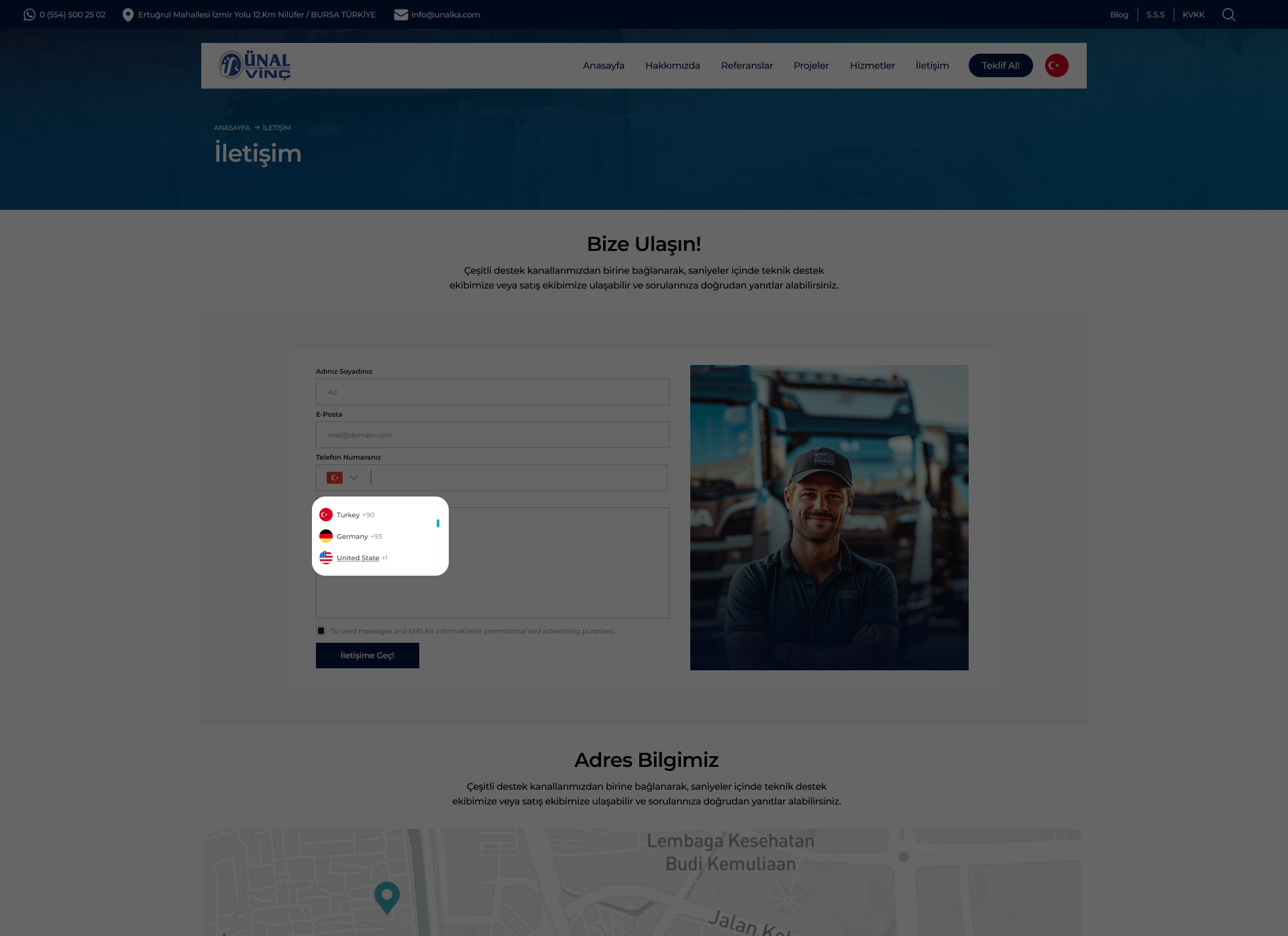Click ANASAYFA breadcrumb link
This screenshot has width=1288, height=936.
click(x=231, y=127)
